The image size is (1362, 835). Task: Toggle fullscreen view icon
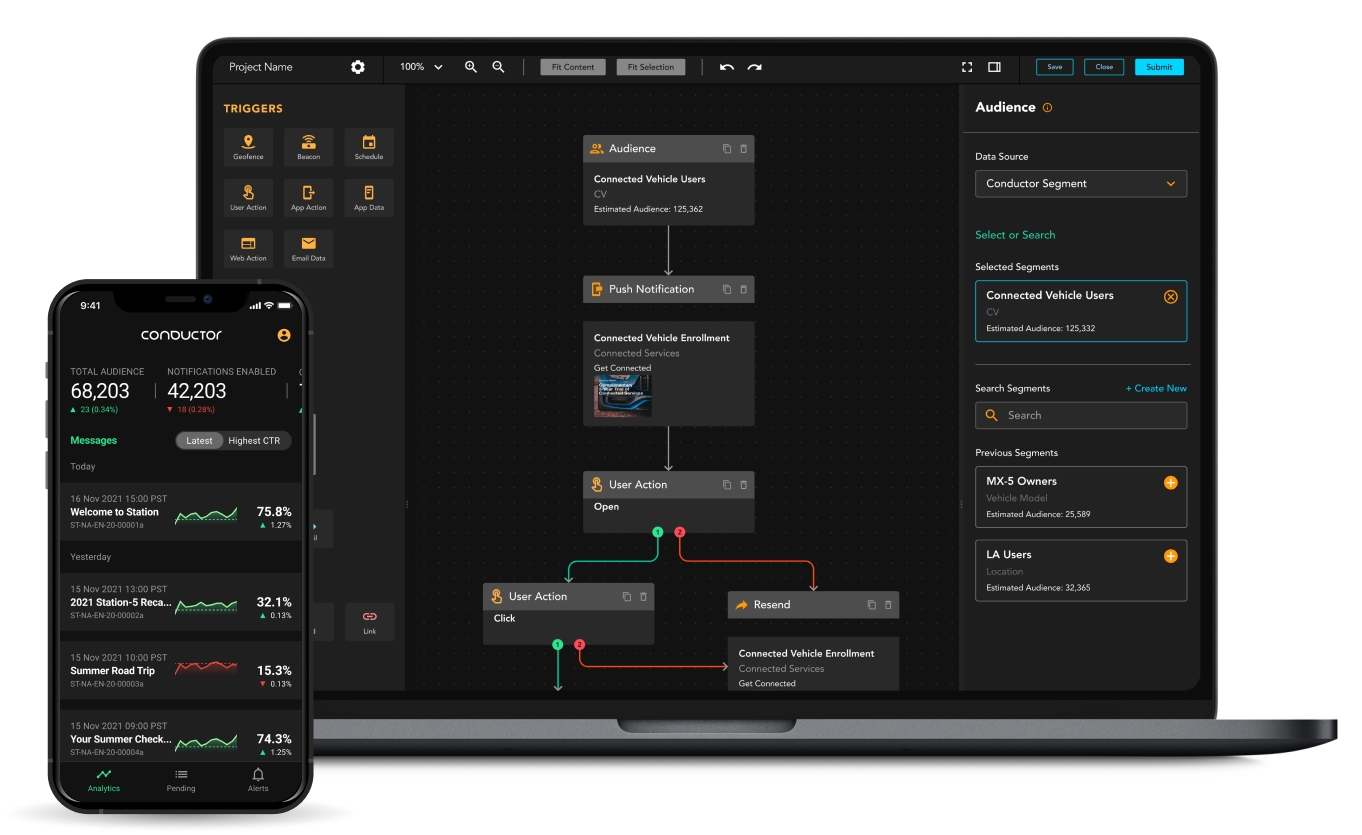(967, 67)
